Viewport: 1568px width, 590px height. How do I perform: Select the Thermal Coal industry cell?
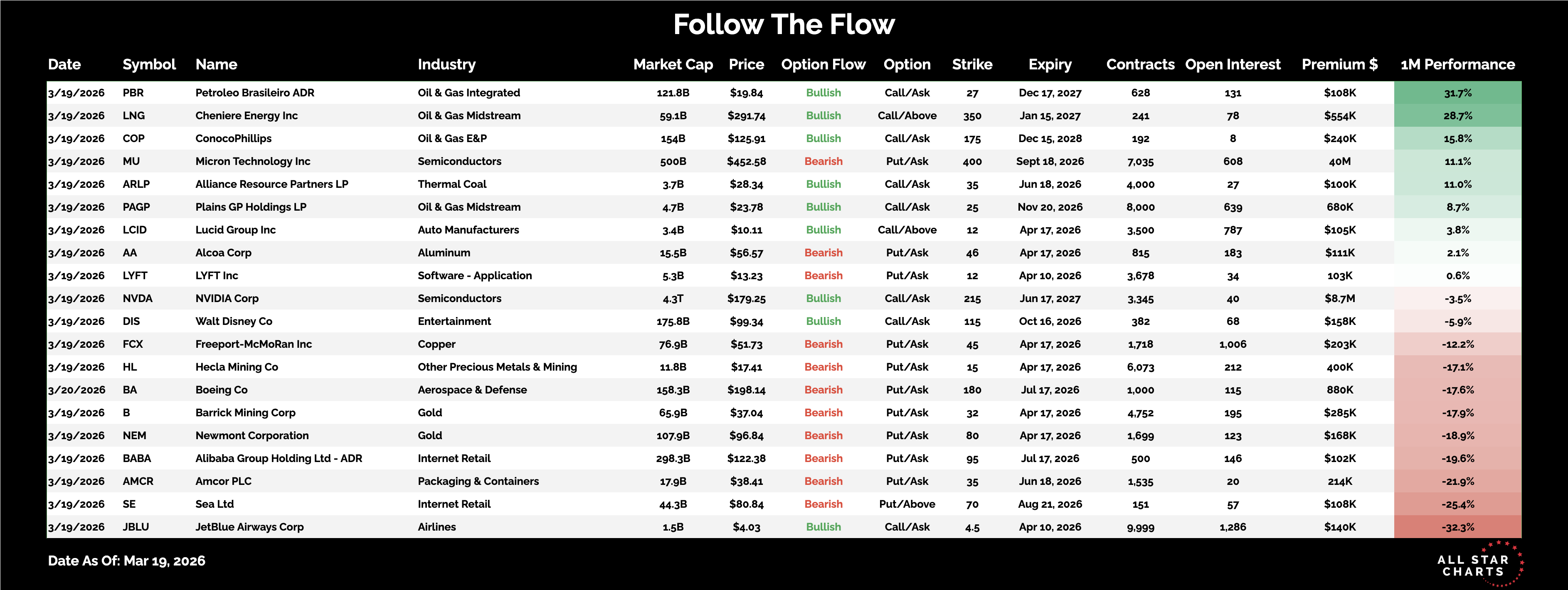click(x=451, y=184)
